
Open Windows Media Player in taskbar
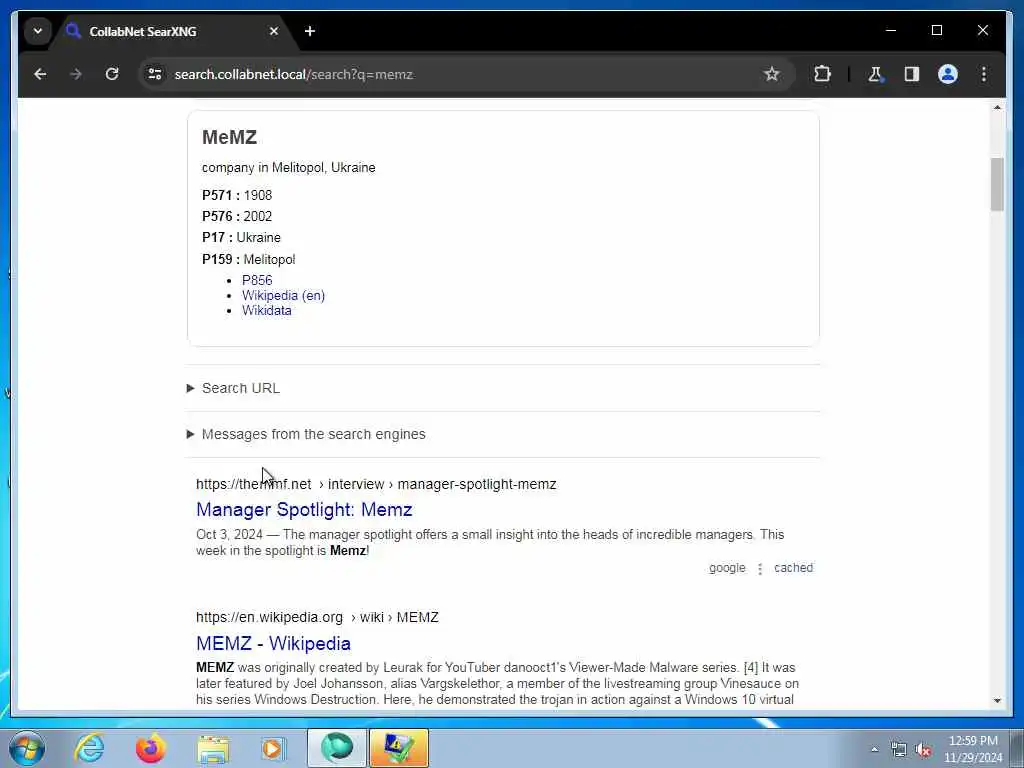(274, 748)
